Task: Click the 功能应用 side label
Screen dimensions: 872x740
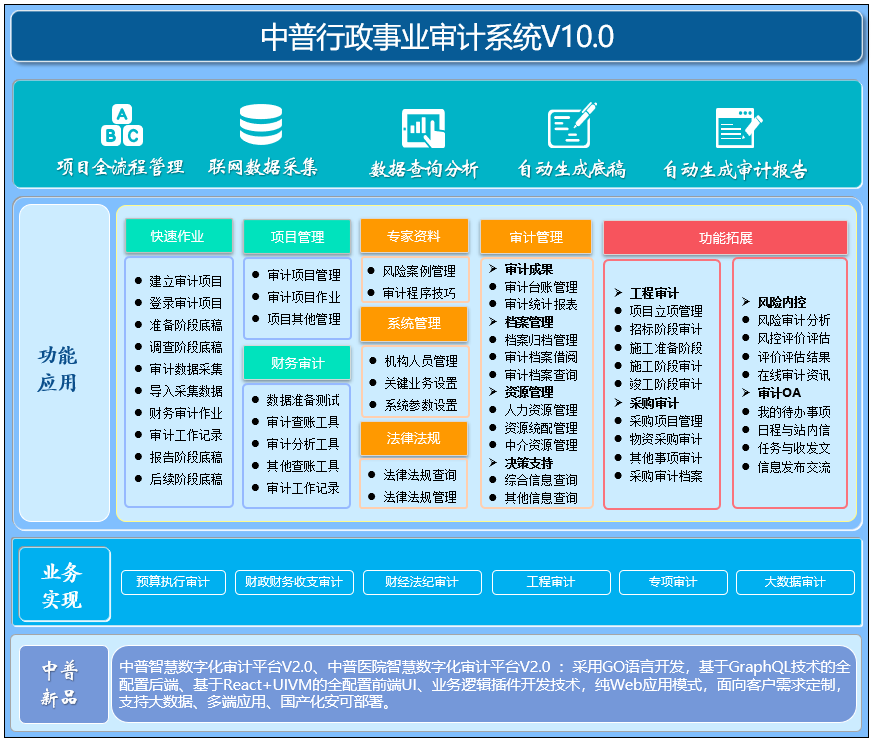Action: [x=64, y=363]
